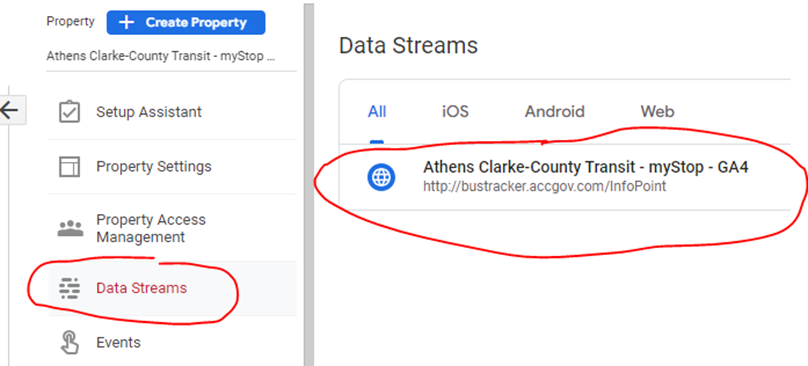The image size is (808, 366).
Task: Click the Property Access Management people icon
Action: click(x=70, y=228)
